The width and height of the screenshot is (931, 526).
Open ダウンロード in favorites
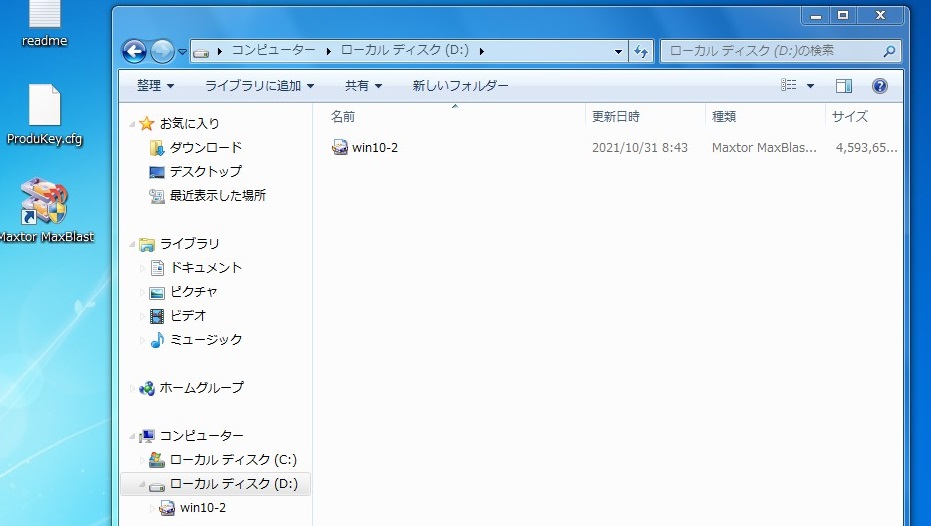[x=205, y=147]
